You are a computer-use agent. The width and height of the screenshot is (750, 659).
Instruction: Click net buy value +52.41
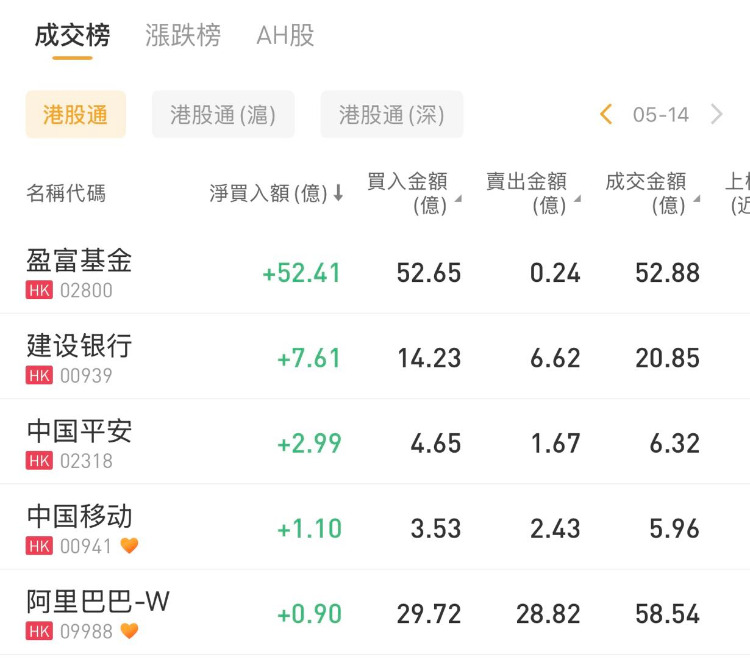[x=302, y=273]
